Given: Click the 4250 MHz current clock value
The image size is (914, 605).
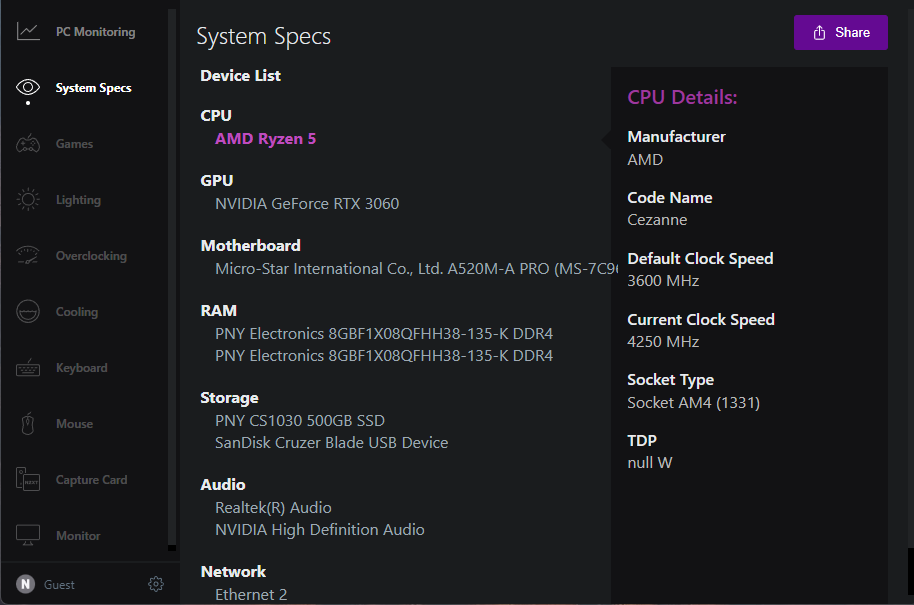Looking at the screenshot, I should pyautogui.click(x=663, y=342).
